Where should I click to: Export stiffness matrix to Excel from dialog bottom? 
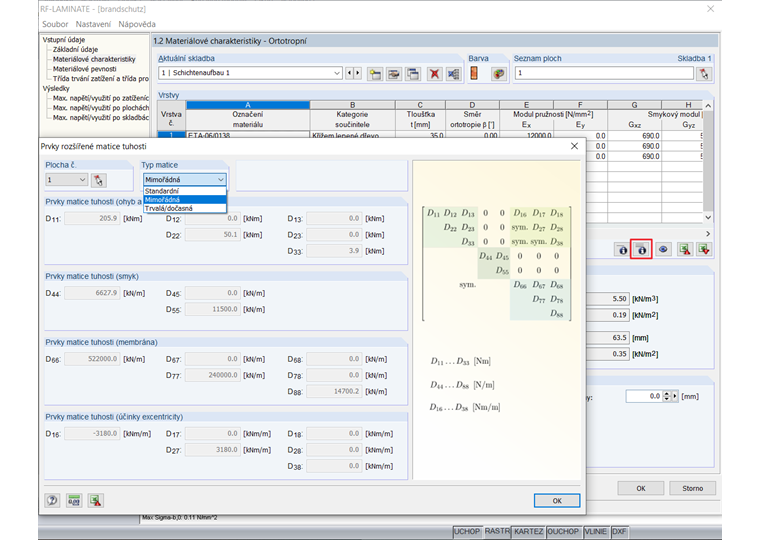click(95, 500)
